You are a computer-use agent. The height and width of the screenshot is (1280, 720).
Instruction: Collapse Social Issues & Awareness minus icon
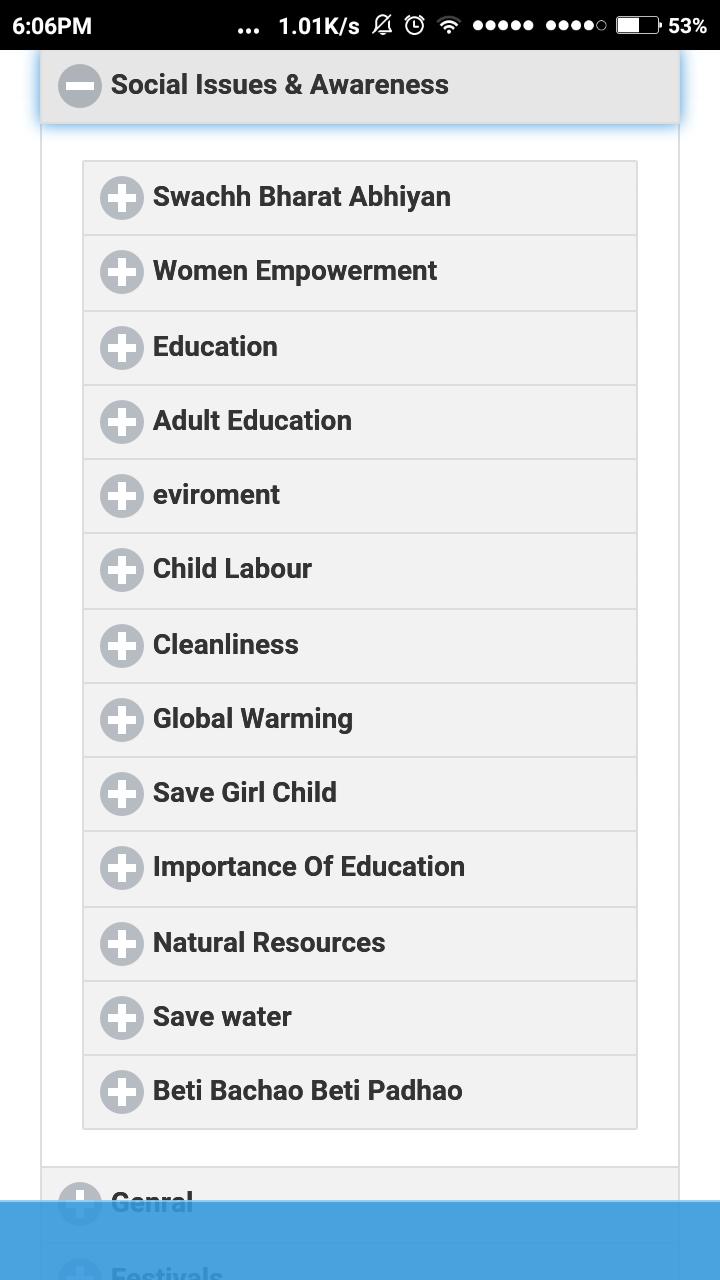click(80, 86)
